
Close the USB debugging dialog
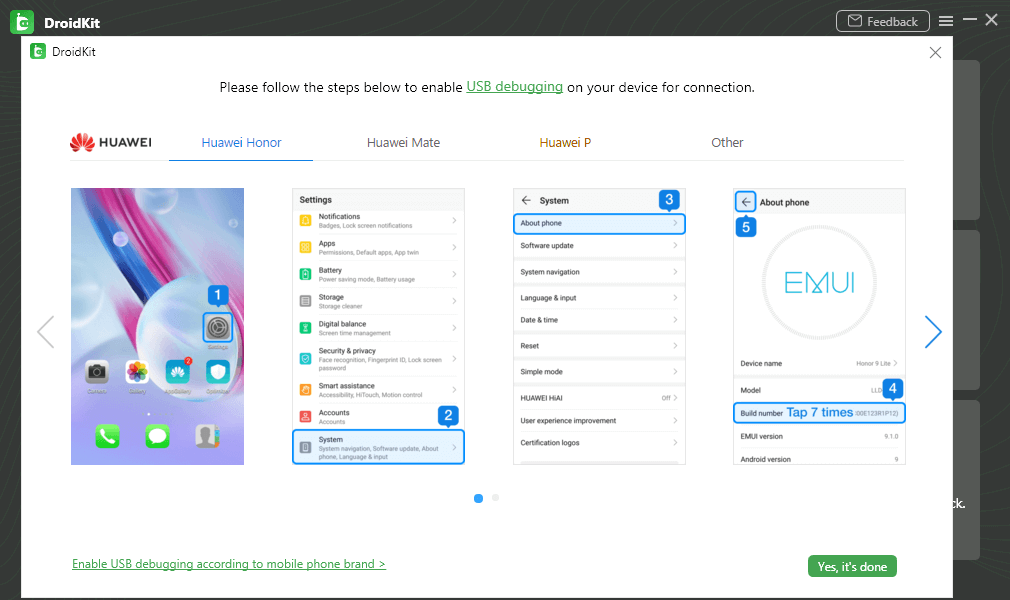[935, 53]
